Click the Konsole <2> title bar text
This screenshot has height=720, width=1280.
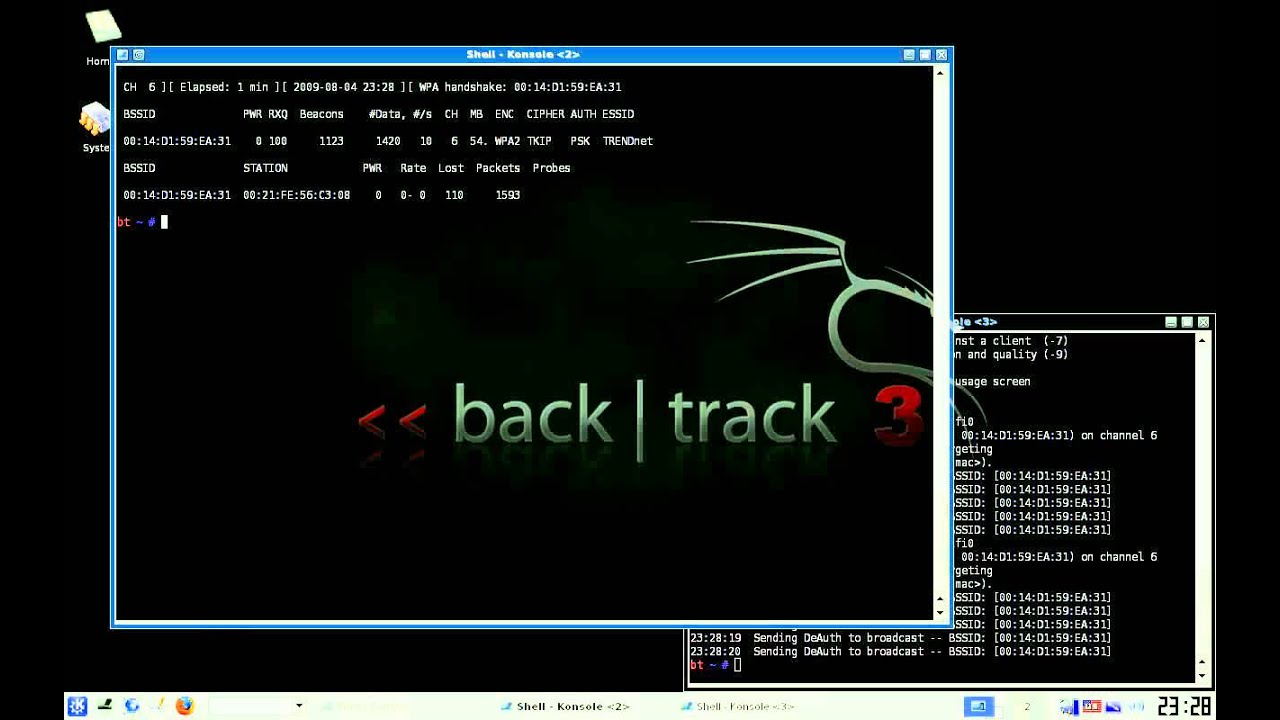pyautogui.click(x=523, y=55)
